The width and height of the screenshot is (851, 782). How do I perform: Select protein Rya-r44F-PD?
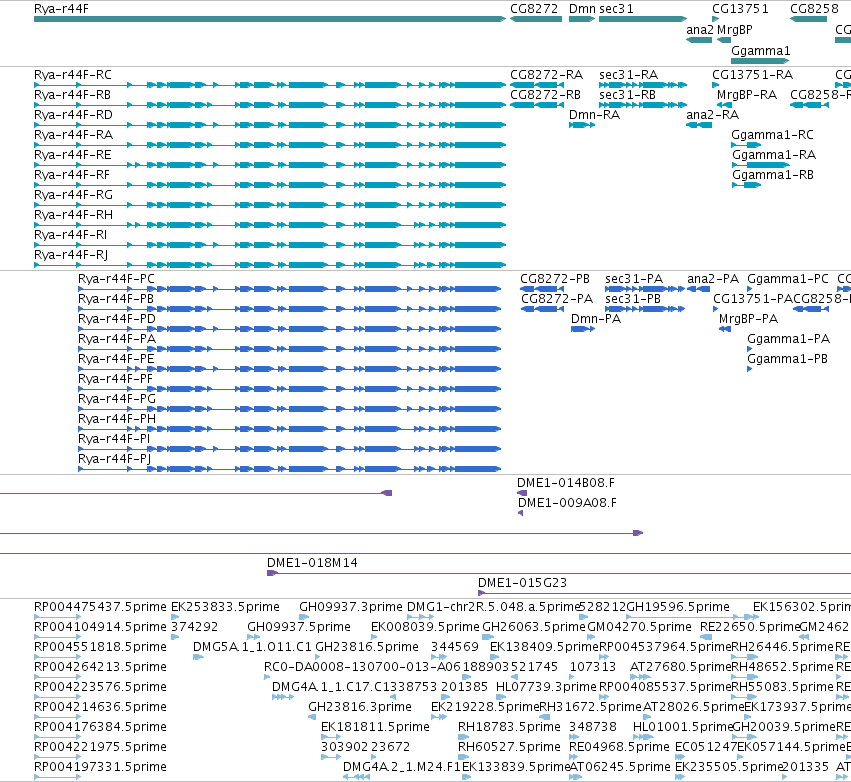(290, 329)
